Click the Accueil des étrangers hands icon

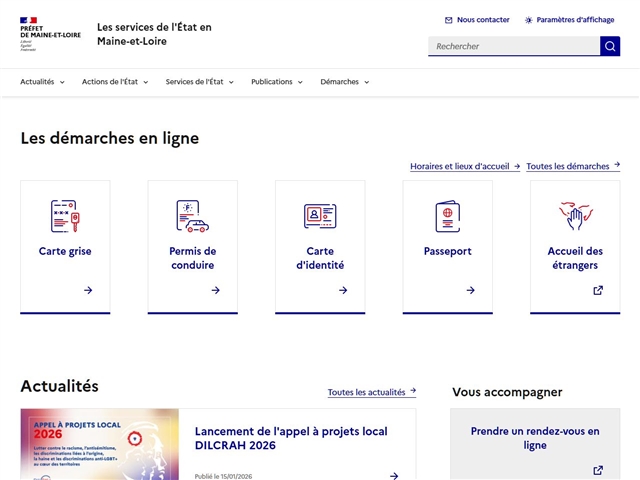point(575,216)
